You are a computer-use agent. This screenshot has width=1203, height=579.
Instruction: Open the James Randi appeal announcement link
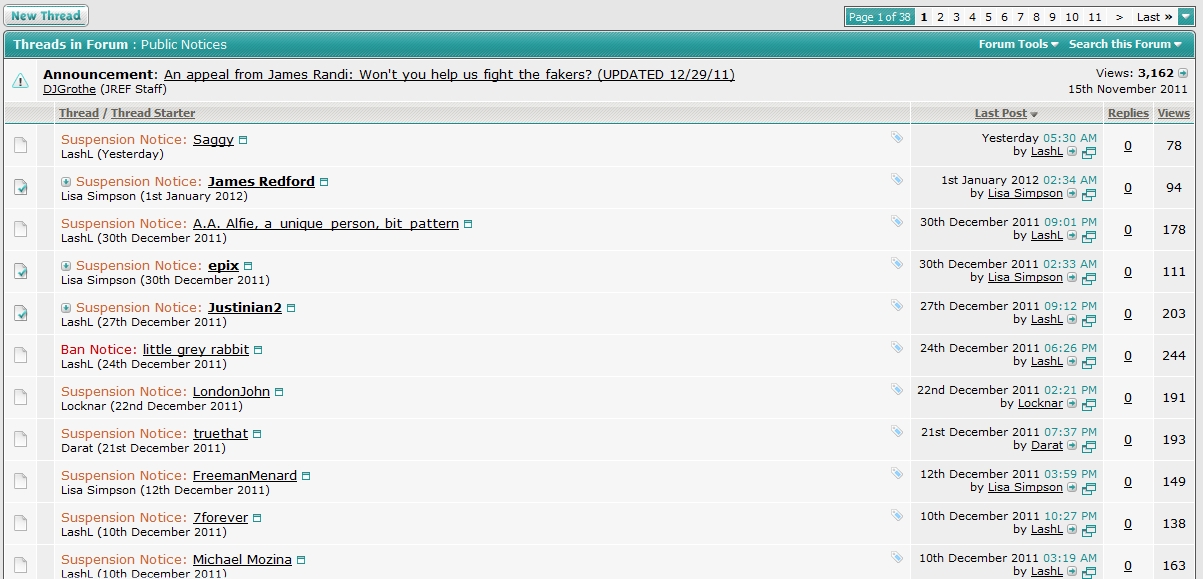pos(449,74)
